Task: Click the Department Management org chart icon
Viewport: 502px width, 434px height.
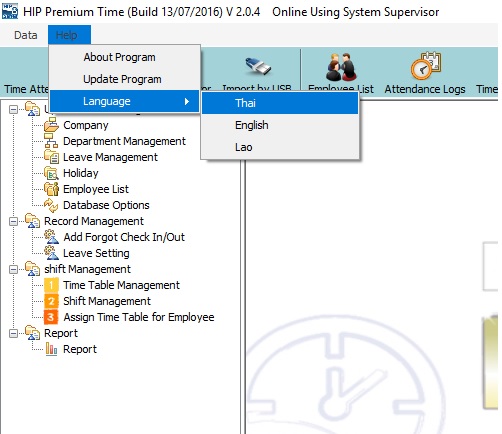Action: 51,141
